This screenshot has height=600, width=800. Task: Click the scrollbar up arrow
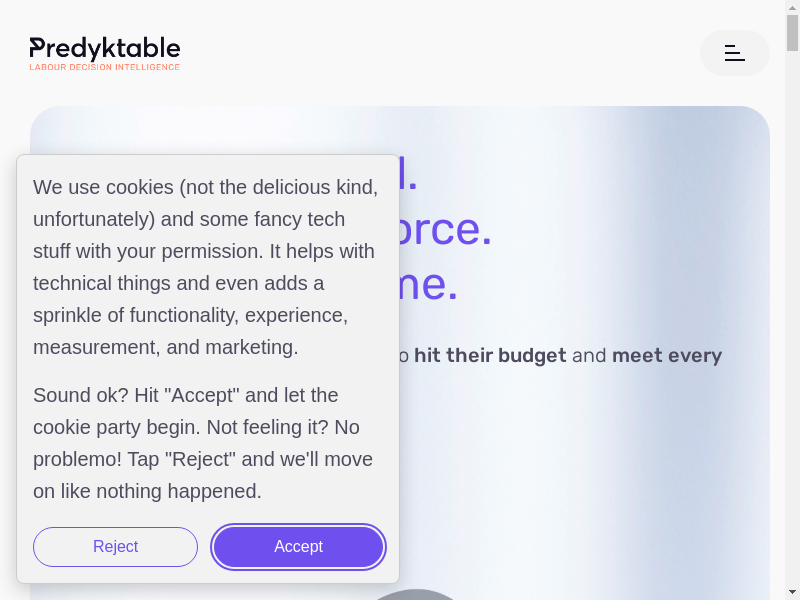pos(792,7)
